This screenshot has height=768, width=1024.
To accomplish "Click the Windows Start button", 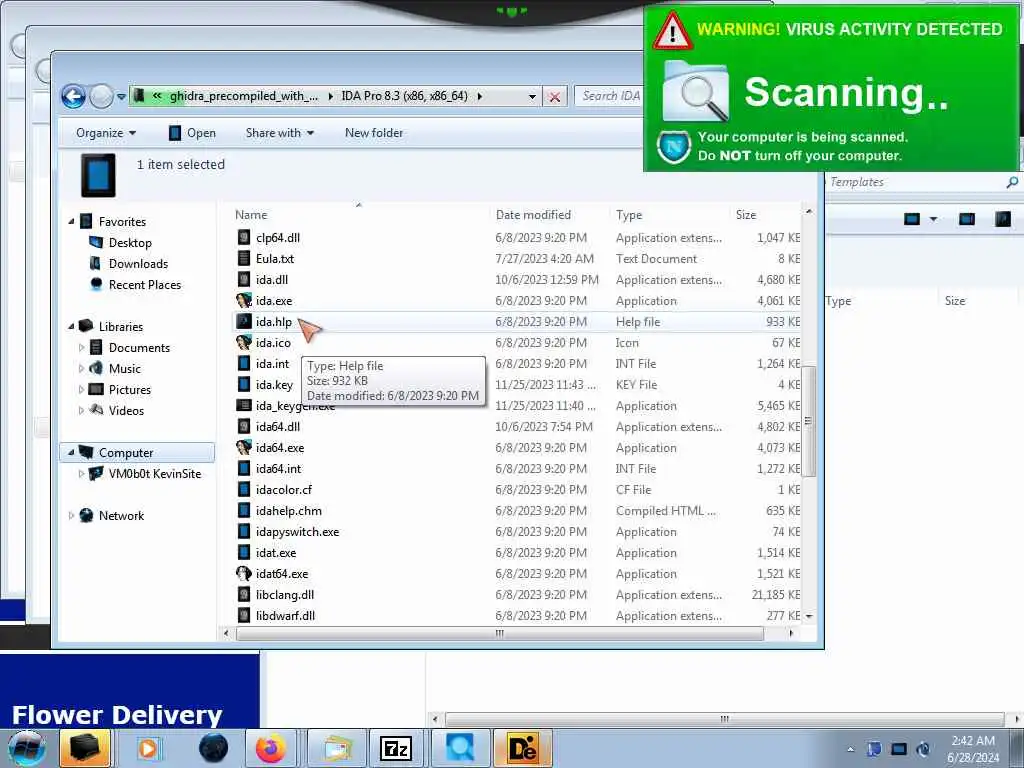I will tap(27, 748).
